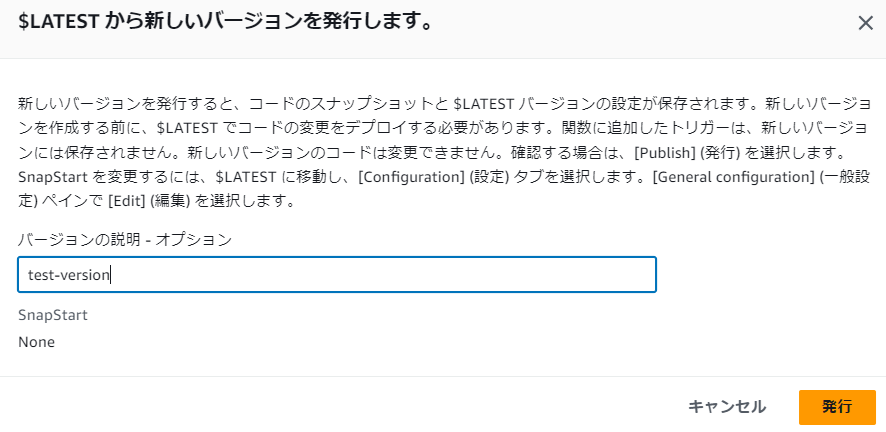Screen dimensions: 886x432
Task: Click the バージョンの説明 - オプション label
Action: 125,239
